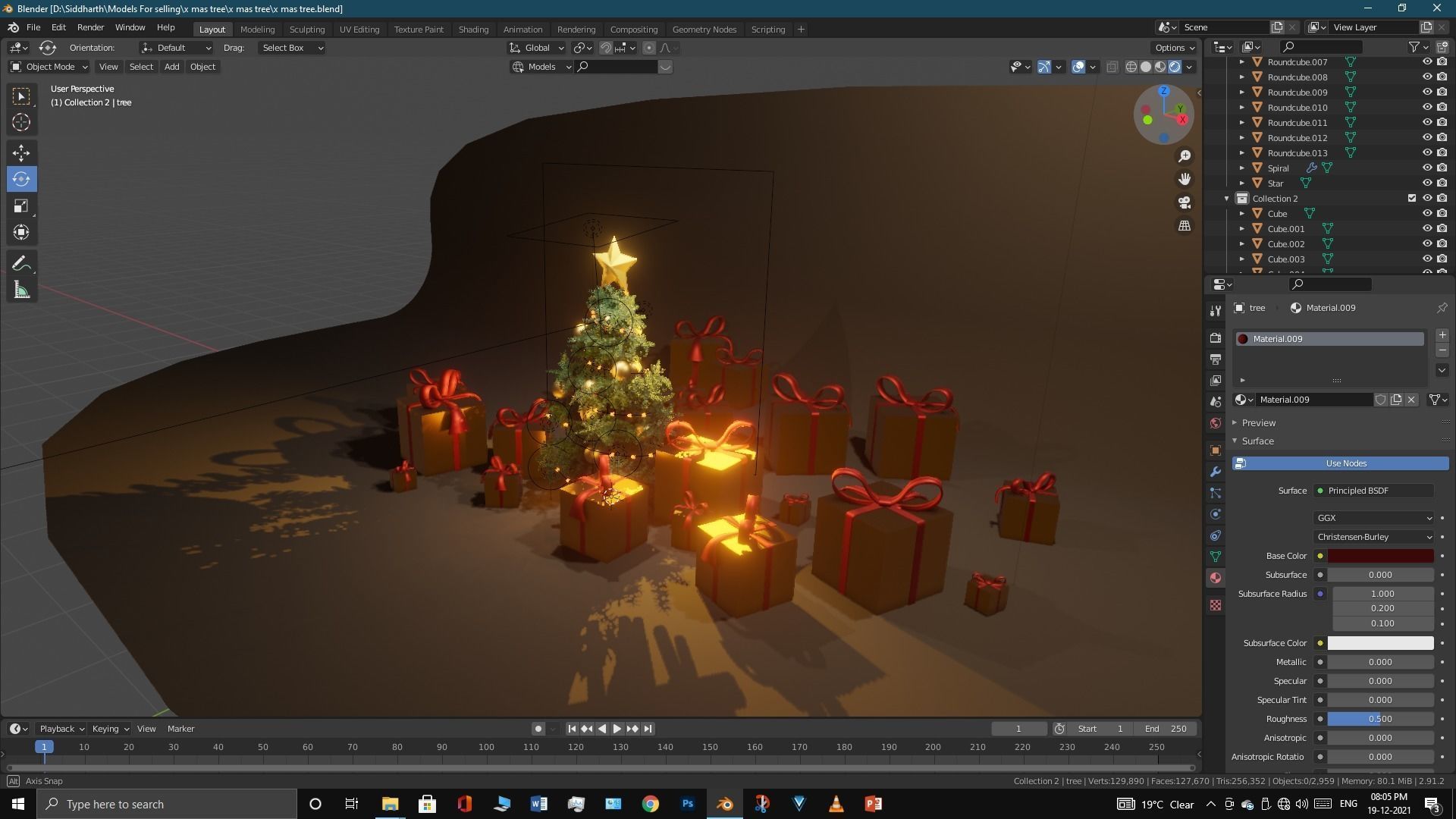This screenshot has width=1456, height=819.
Task: Click the zoom view magnifier icon
Action: (x=1184, y=156)
